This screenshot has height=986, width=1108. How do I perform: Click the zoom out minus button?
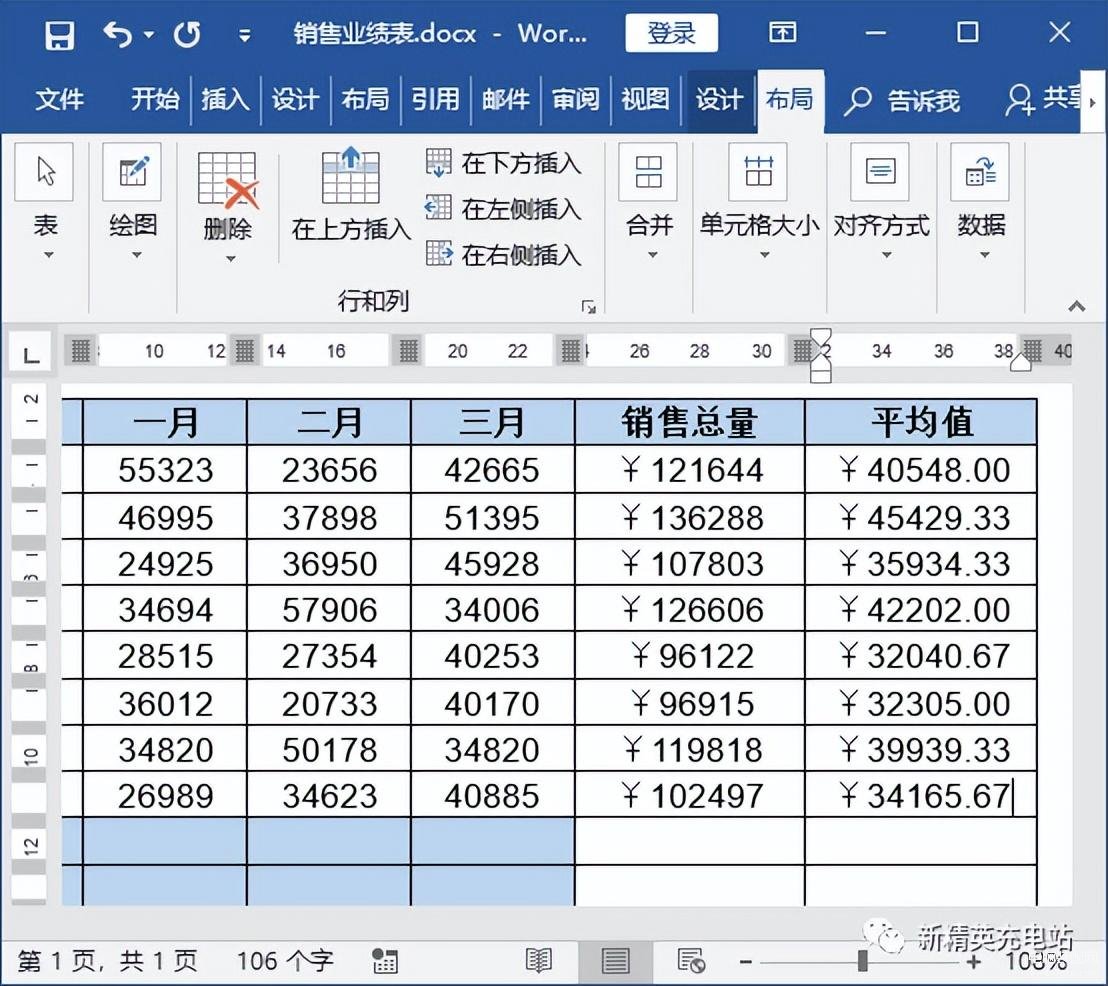[x=745, y=962]
